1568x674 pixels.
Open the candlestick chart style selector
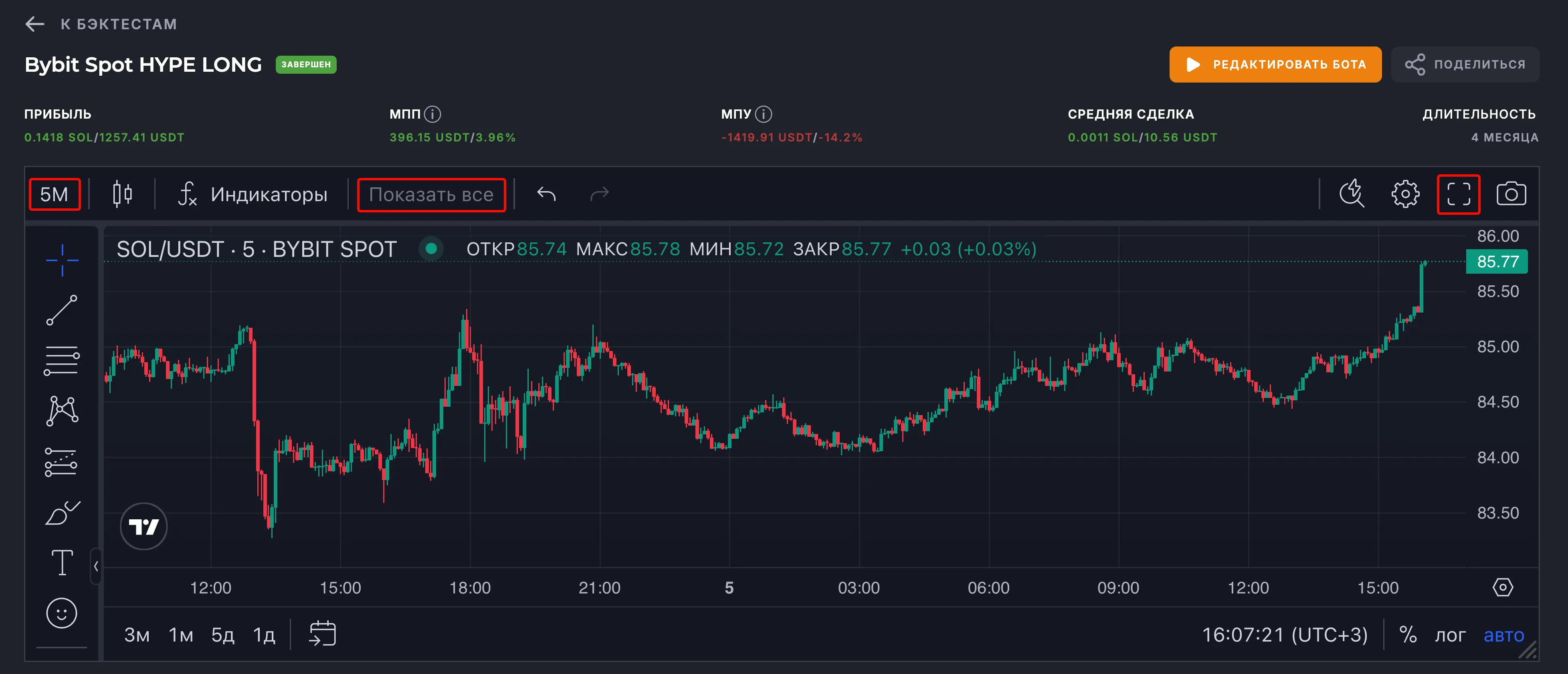(122, 195)
